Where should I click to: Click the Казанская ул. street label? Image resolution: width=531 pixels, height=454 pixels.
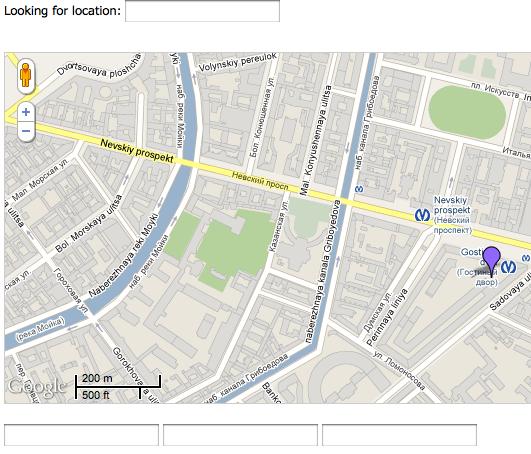pos(279,225)
